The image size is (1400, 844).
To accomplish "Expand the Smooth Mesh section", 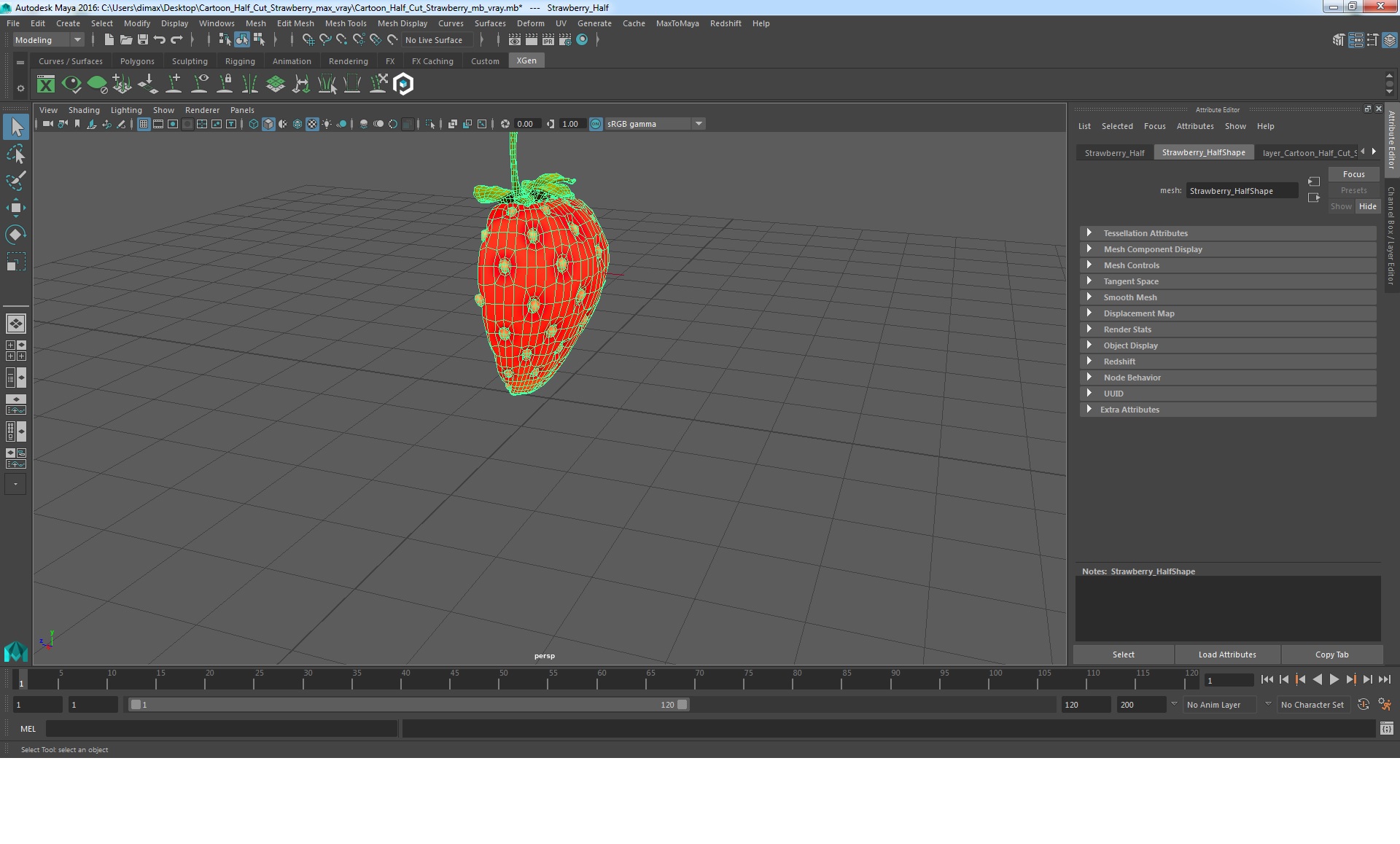I will point(1228,297).
